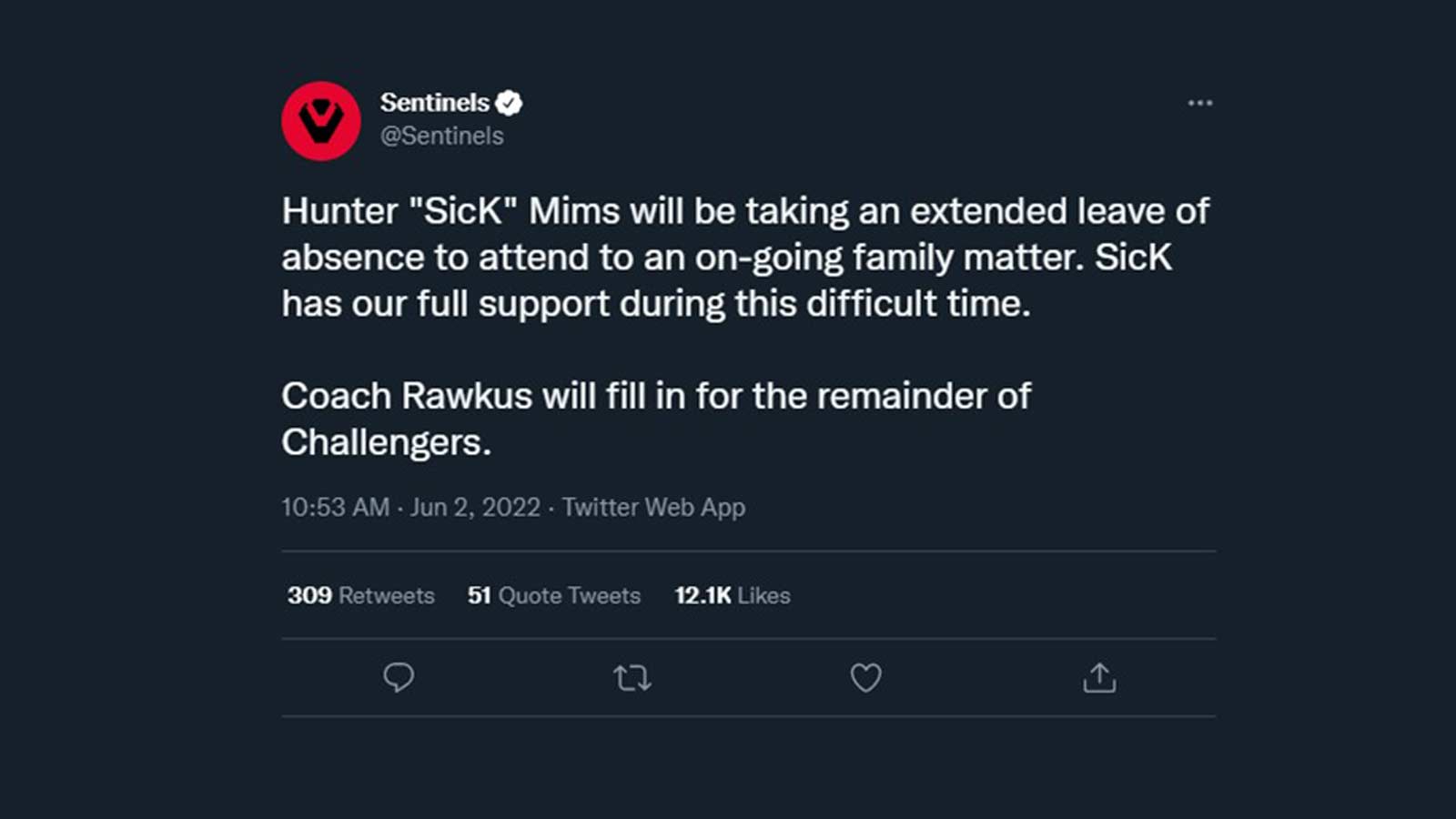This screenshot has height=819, width=1456.
Task: Click the Jun 2, 2022 date
Action: 475,507
